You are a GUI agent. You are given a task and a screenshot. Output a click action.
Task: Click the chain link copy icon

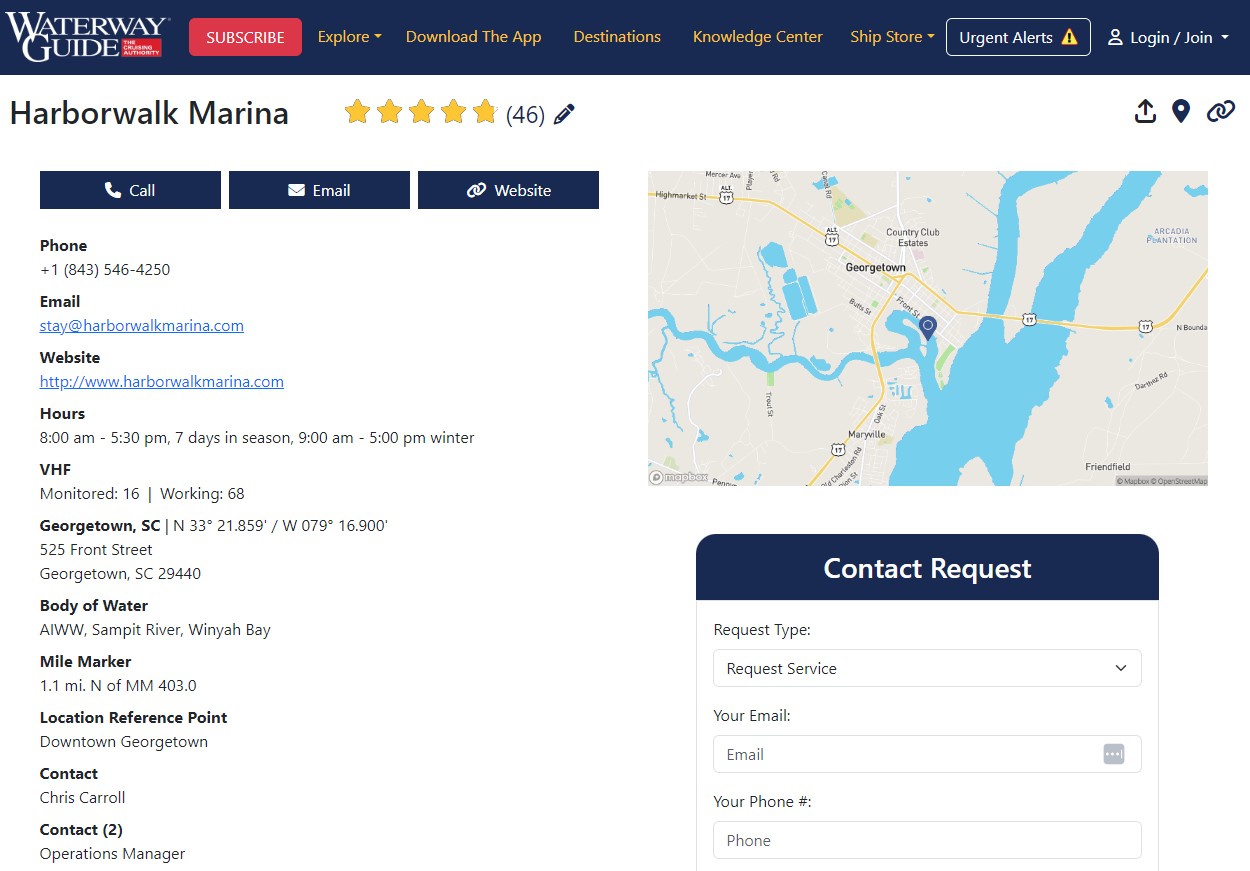click(1220, 112)
